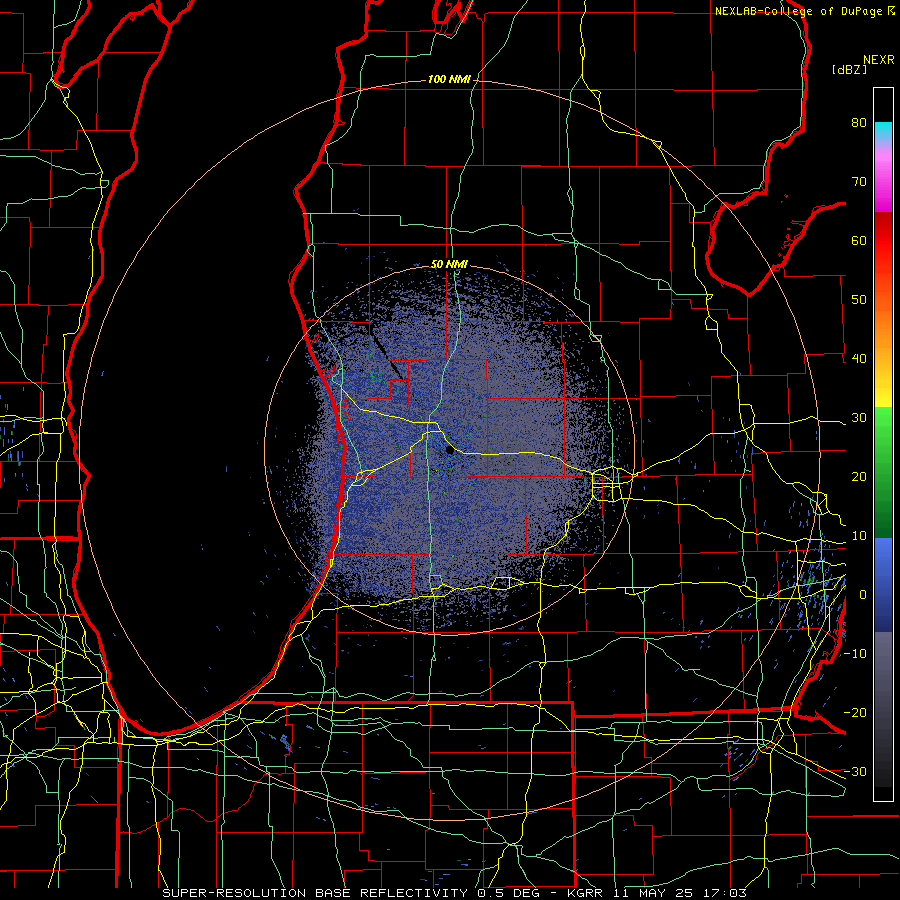Click the 50 value on the dBZ scale
Image resolution: width=900 pixels, height=900 pixels.
coord(859,300)
